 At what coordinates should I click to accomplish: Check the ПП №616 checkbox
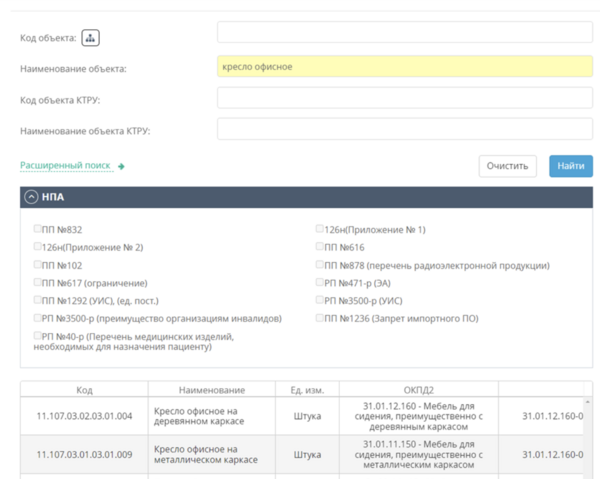[x=320, y=246]
